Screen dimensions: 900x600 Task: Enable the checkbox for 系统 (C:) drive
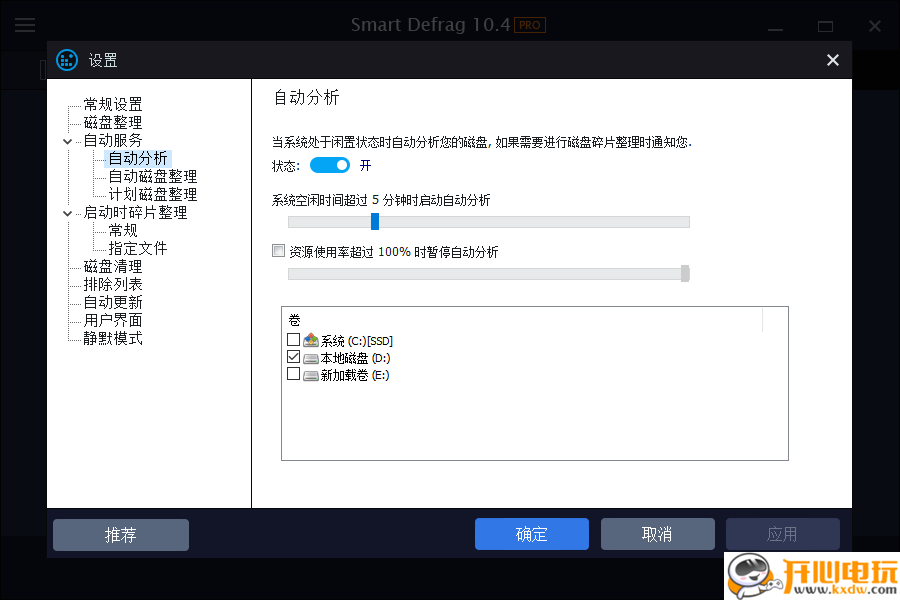point(293,340)
